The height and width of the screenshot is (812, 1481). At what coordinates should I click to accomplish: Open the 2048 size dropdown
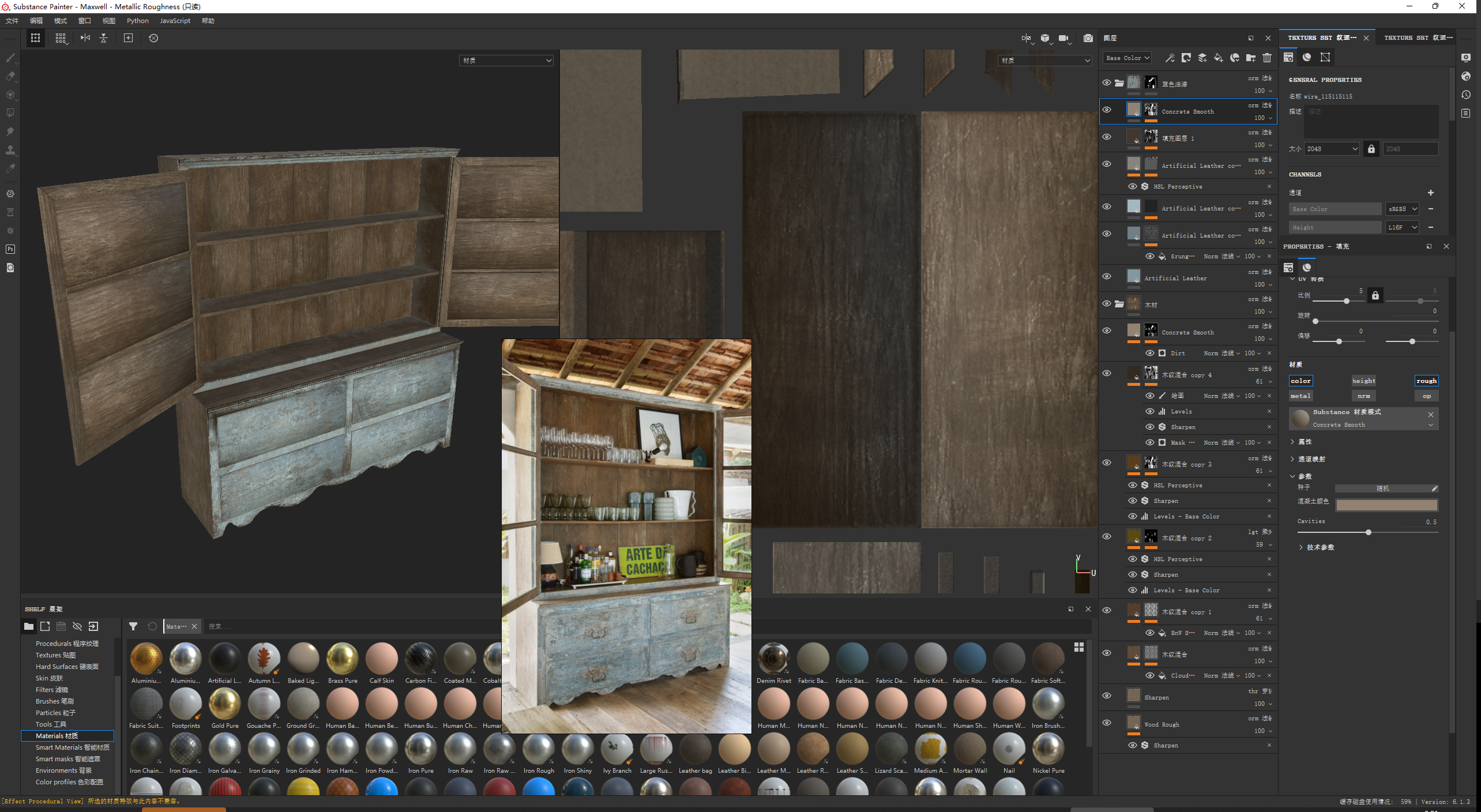click(x=1332, y=149)
